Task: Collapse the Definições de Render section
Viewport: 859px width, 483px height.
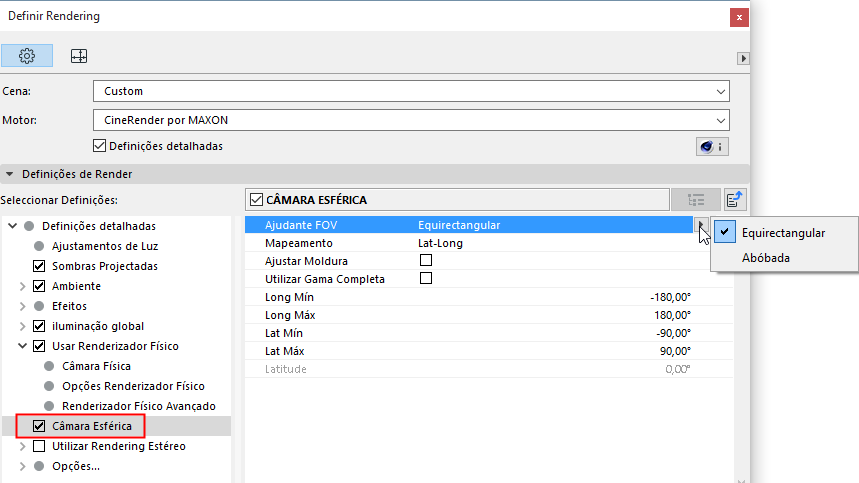Action: pyautogui.click(x=9, y=174)
